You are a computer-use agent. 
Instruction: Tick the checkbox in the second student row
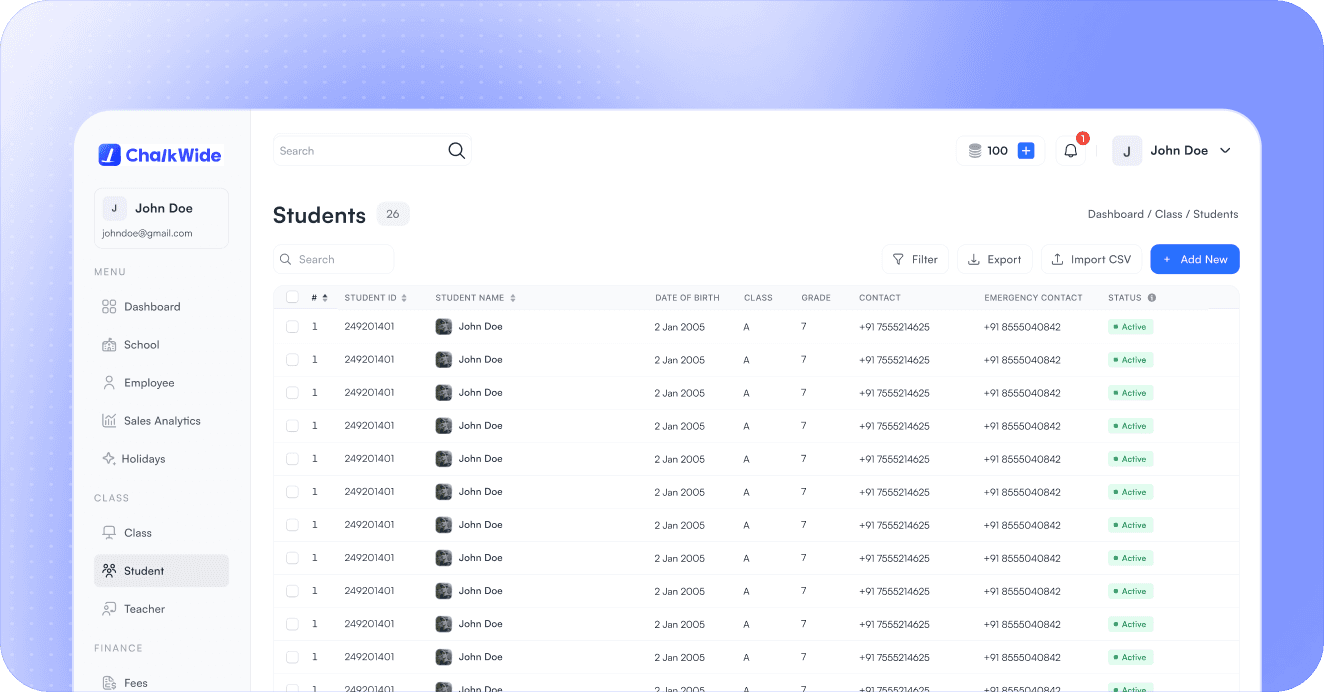click(292, 360)
